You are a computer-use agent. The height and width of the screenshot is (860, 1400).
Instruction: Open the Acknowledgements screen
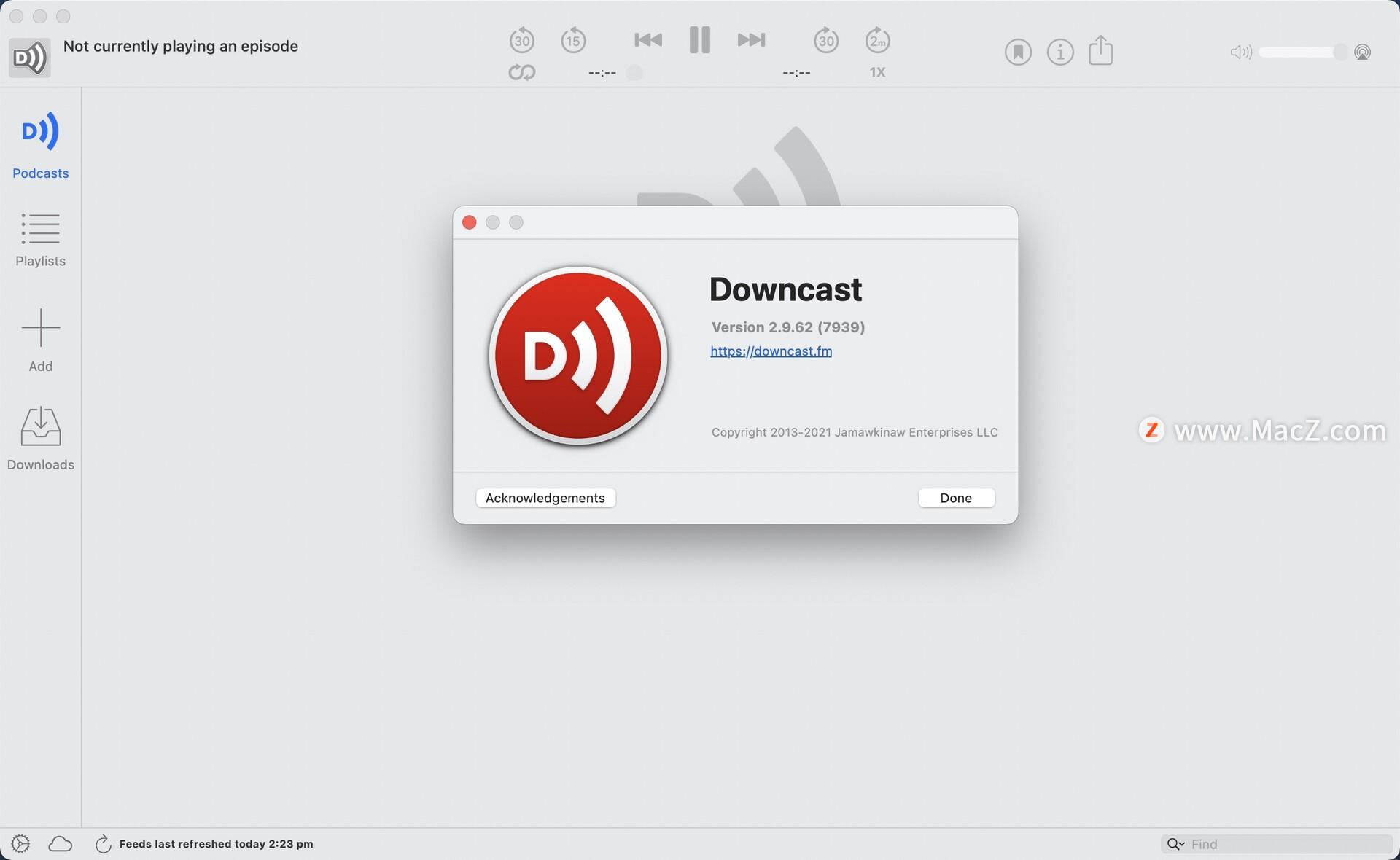tap(545, 498)
